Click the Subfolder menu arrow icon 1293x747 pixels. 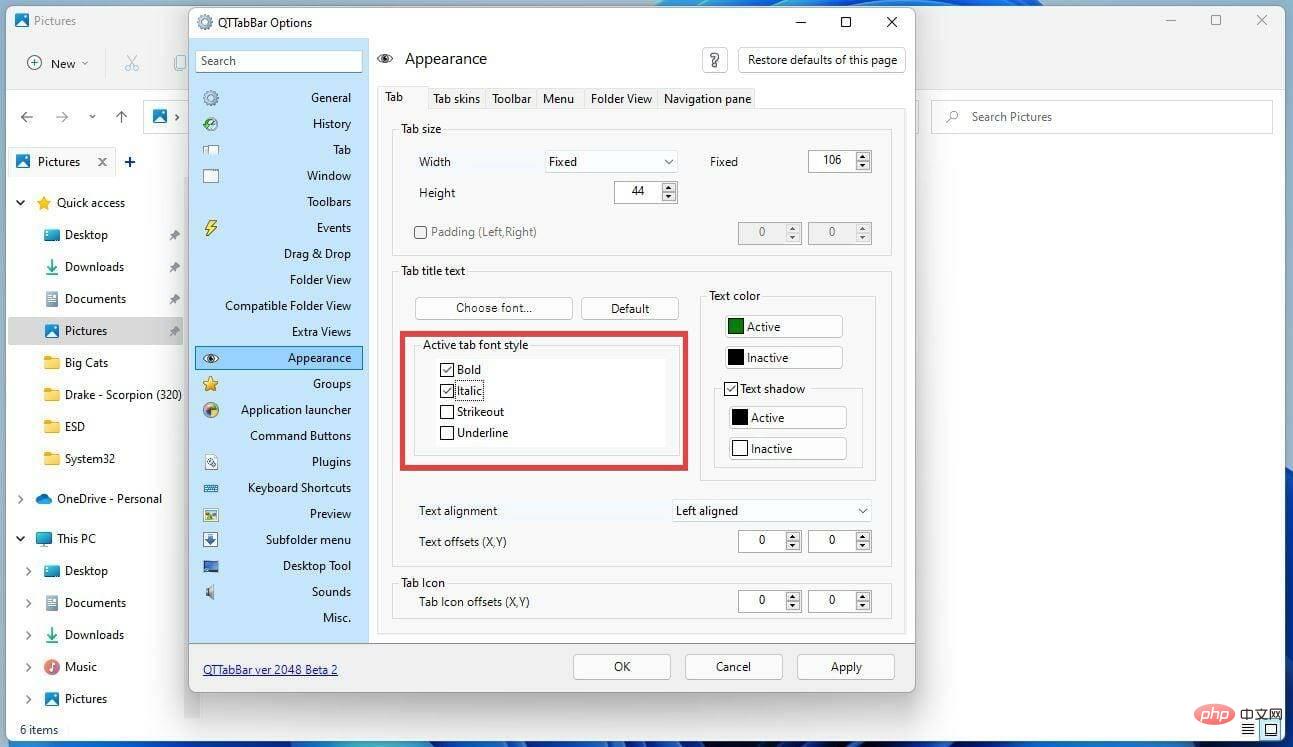(211, 540)
